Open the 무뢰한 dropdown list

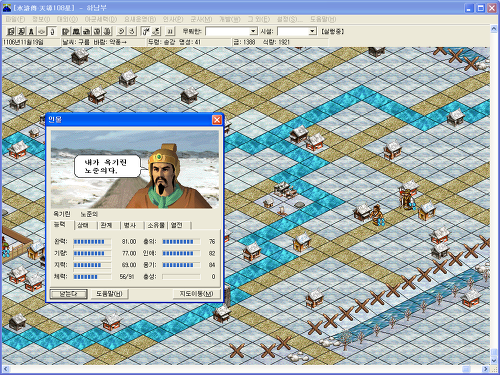253,31
